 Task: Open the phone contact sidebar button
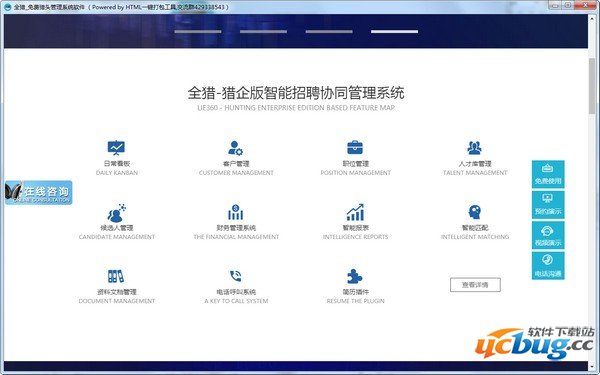point(548,266)
